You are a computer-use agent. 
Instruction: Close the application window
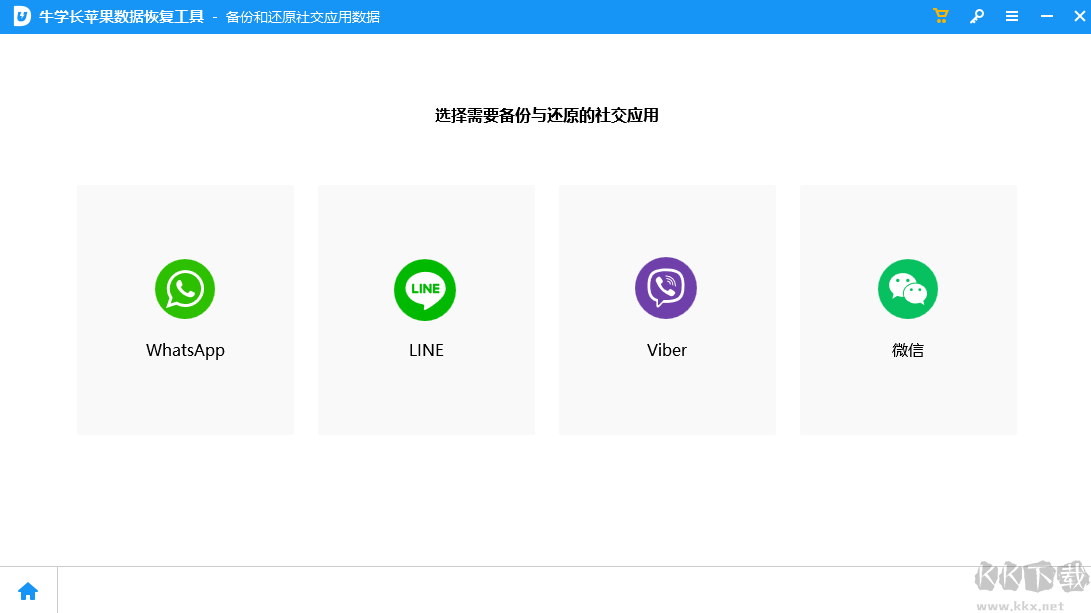click(x=1079, y=16)
